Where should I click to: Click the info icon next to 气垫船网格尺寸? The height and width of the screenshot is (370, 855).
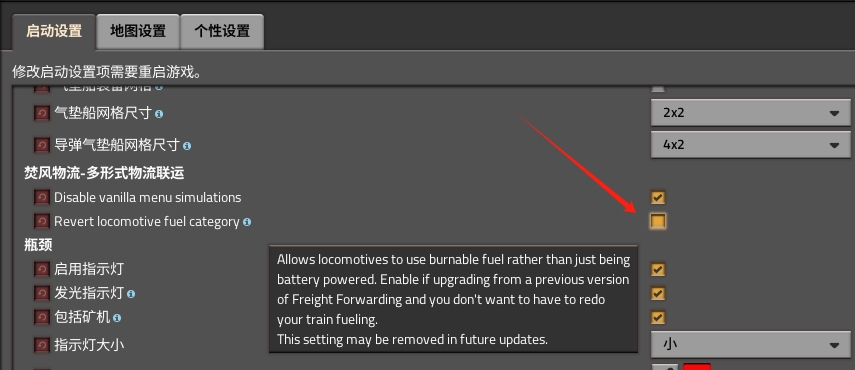pos(159,114)
